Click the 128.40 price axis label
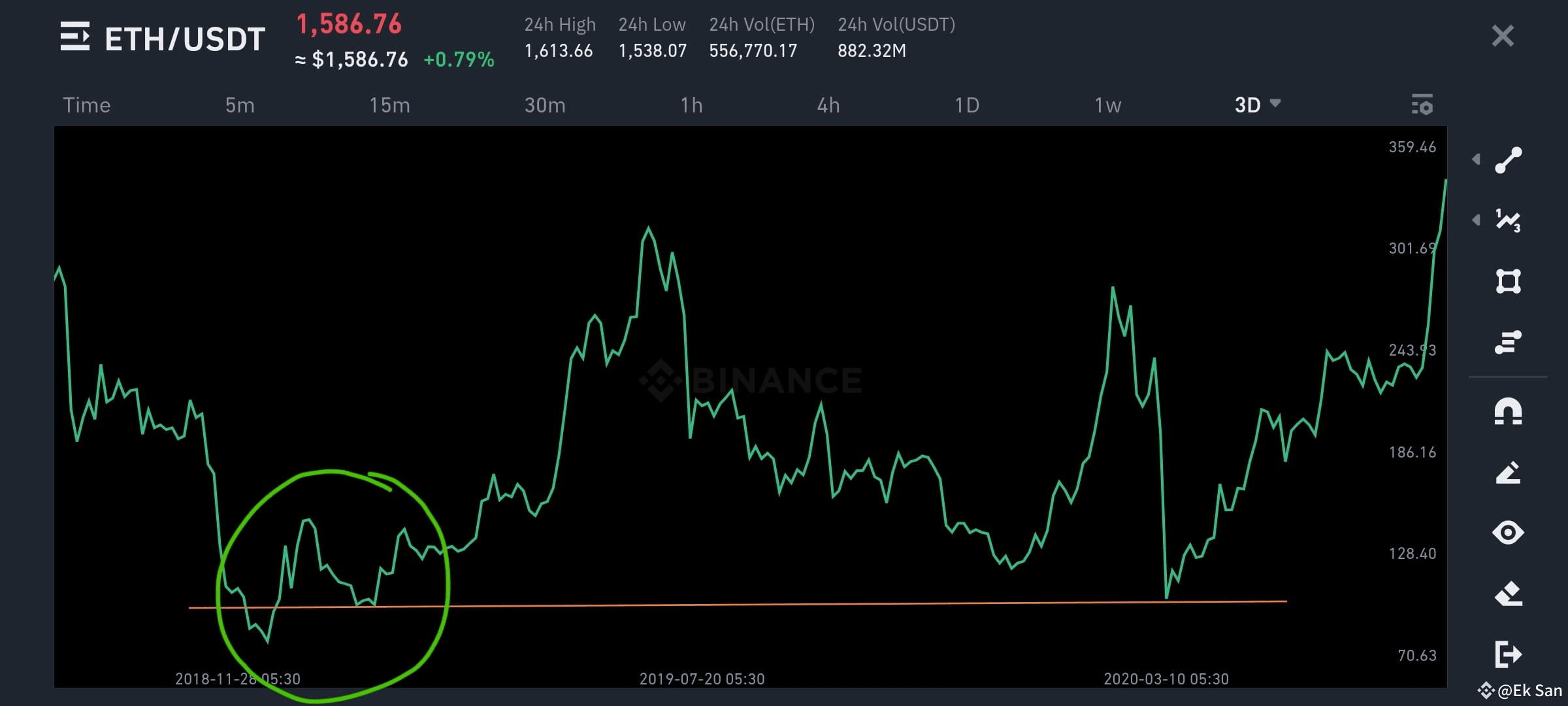The image size is (1568, 706). click(1413, 554)
